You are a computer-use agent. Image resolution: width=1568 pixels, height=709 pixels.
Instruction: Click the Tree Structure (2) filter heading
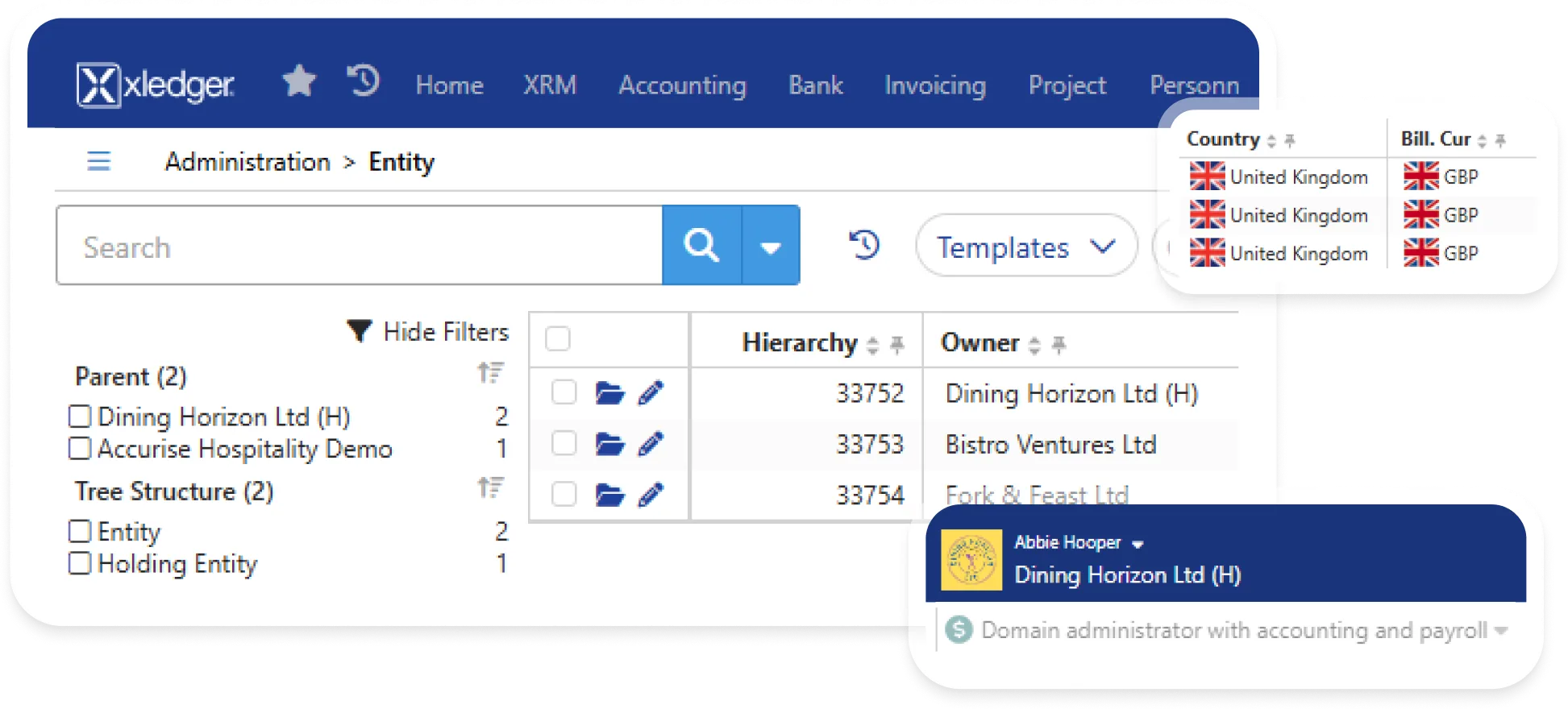coord(174,491)
